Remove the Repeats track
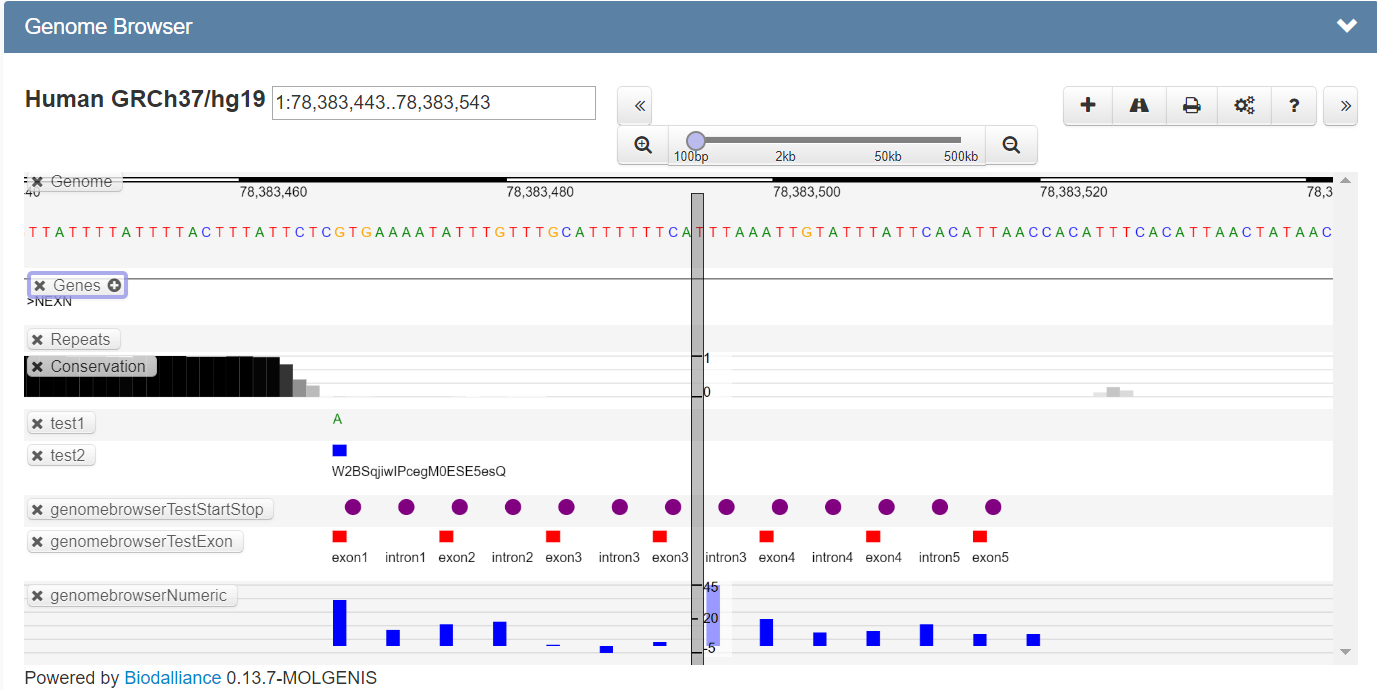The width and height of the screenshot is (1377, 690). [38, 339]
